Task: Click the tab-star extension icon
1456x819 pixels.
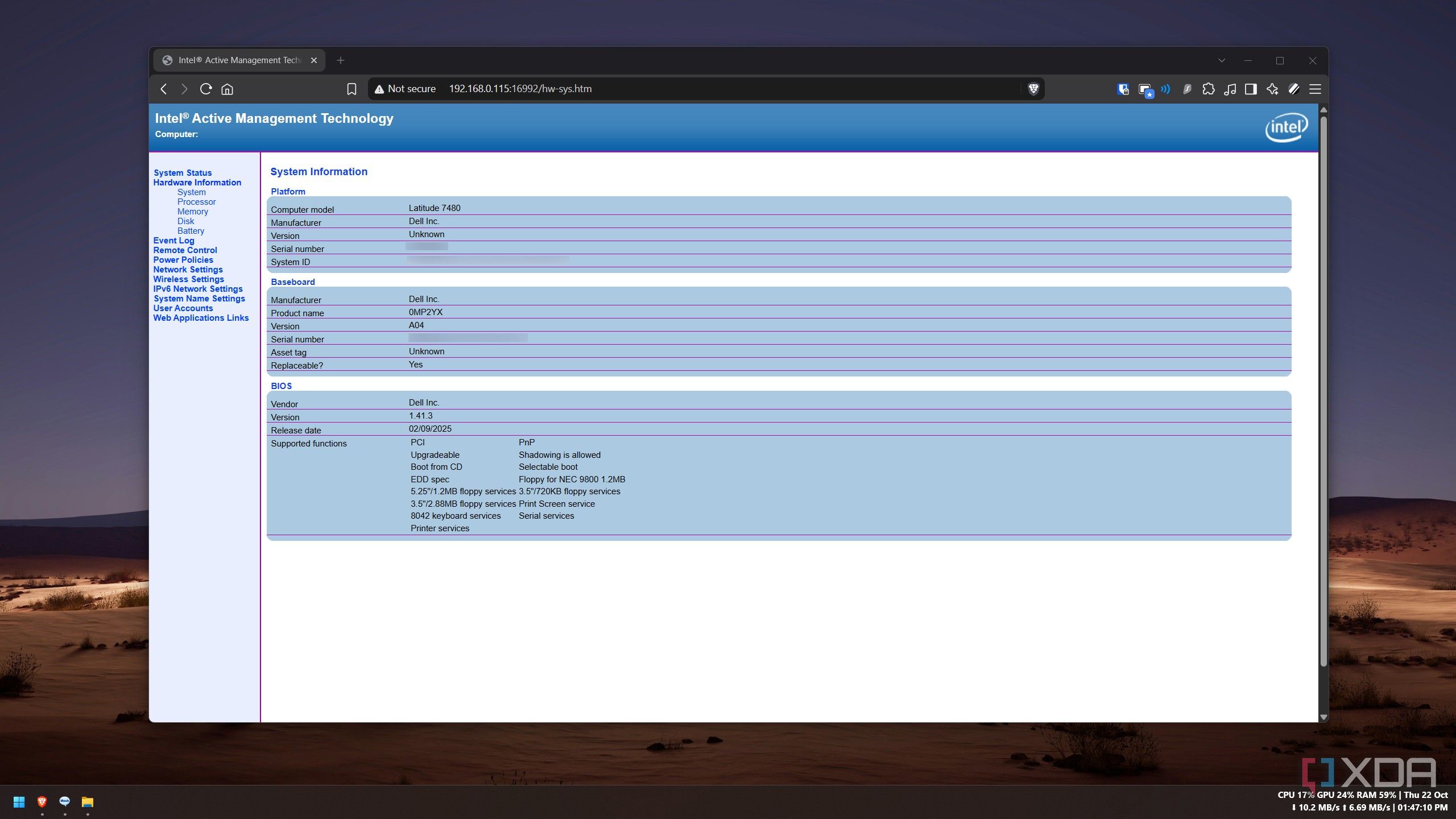Action: pos(1145,90)
